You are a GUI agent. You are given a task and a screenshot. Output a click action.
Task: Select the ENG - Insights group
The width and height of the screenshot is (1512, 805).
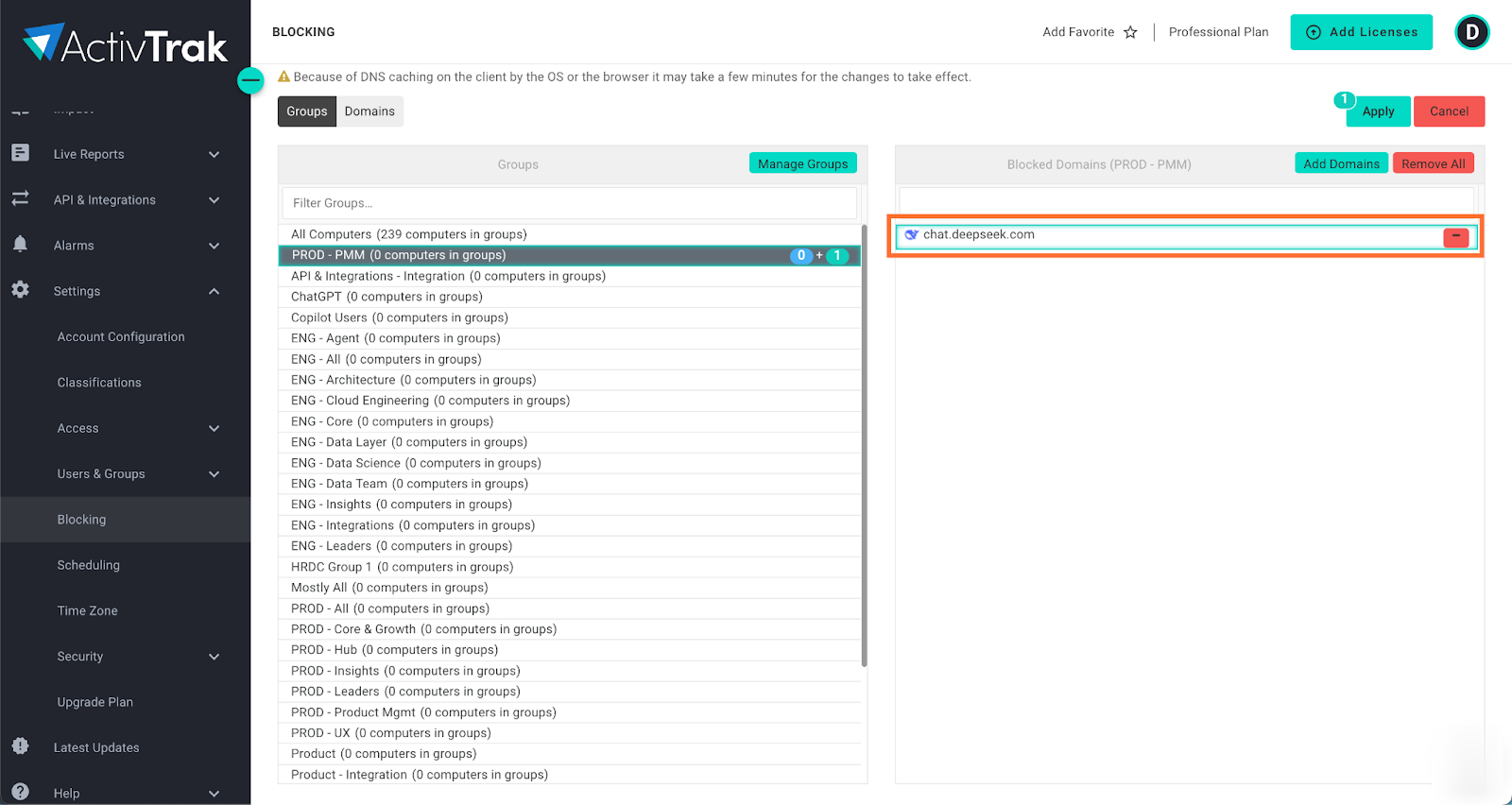pos(569,505)
